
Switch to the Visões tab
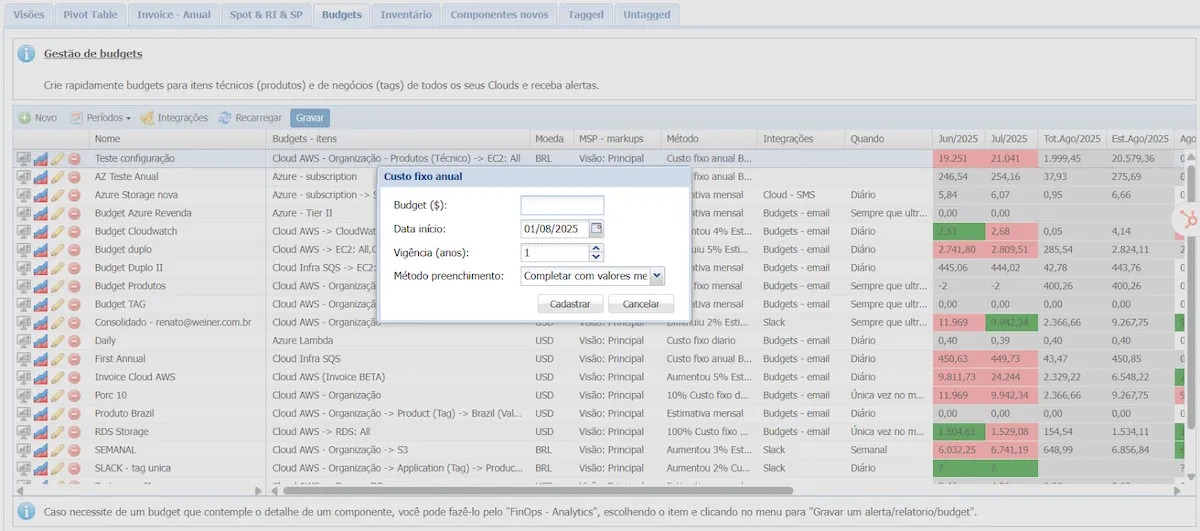pos(29,15)
